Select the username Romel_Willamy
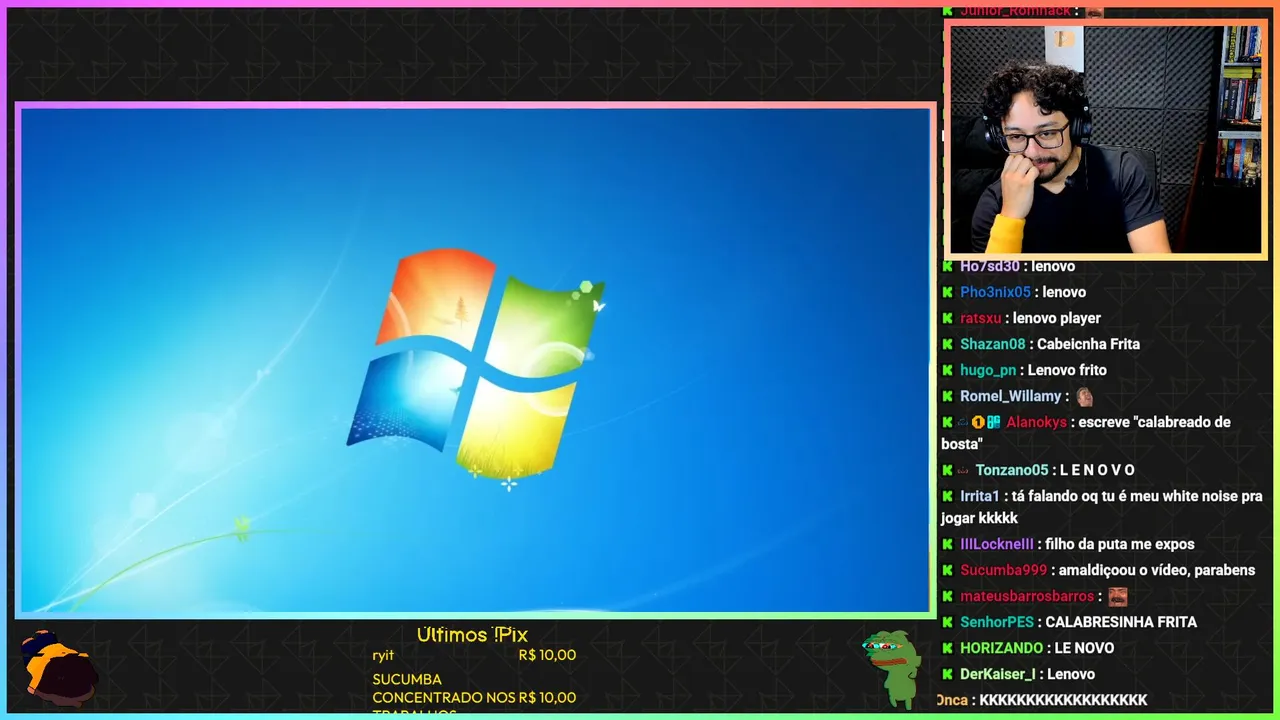 1010,396
